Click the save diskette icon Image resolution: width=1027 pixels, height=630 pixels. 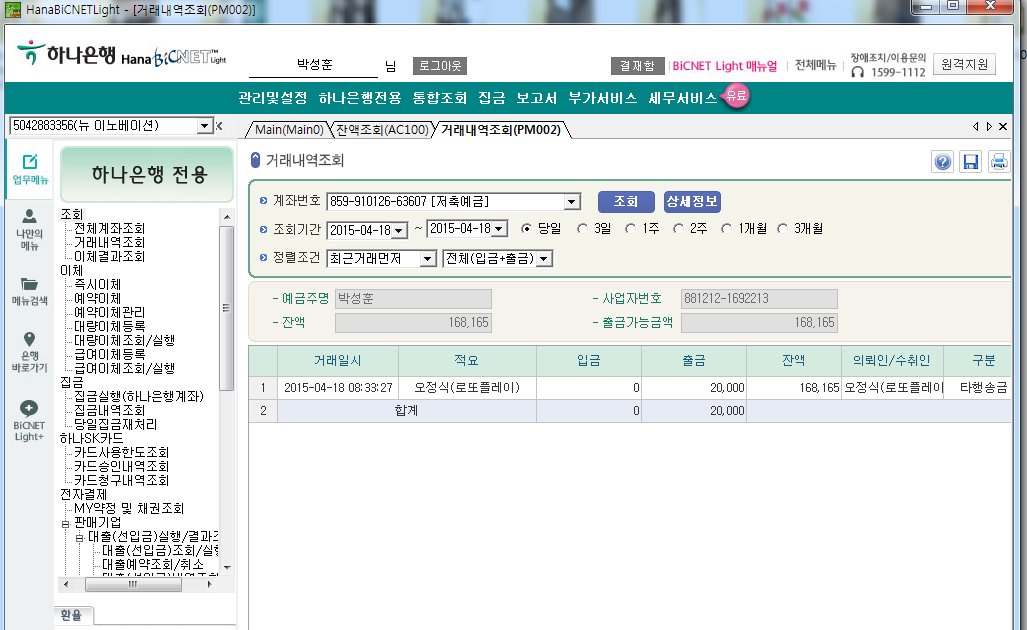click(x=970, y=162)
